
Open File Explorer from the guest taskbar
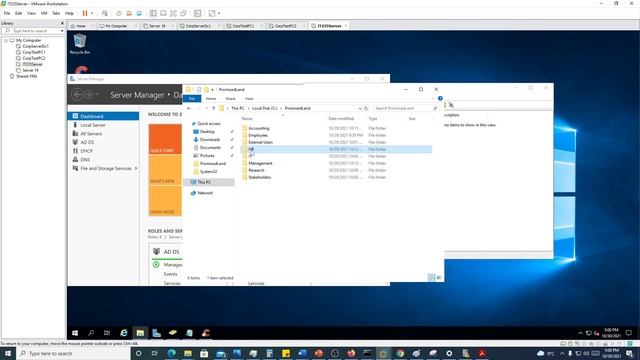[140, 333]
